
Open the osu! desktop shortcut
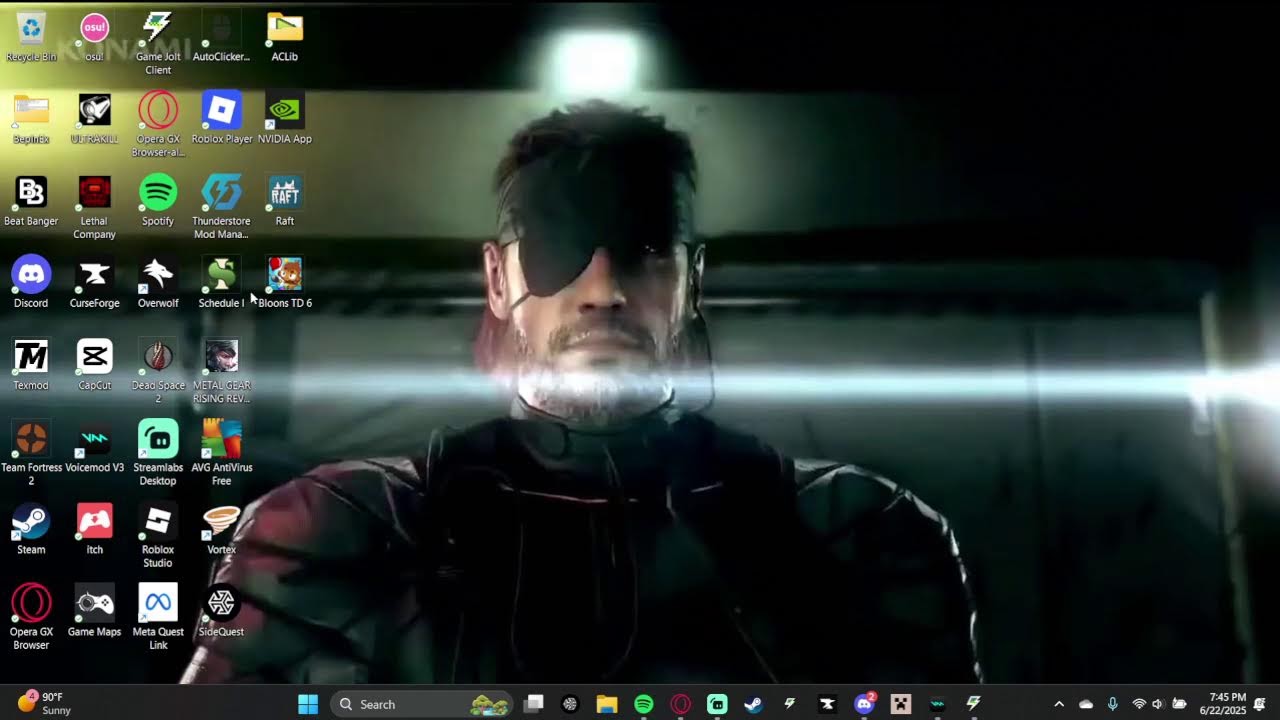click(x=94, y=36)
